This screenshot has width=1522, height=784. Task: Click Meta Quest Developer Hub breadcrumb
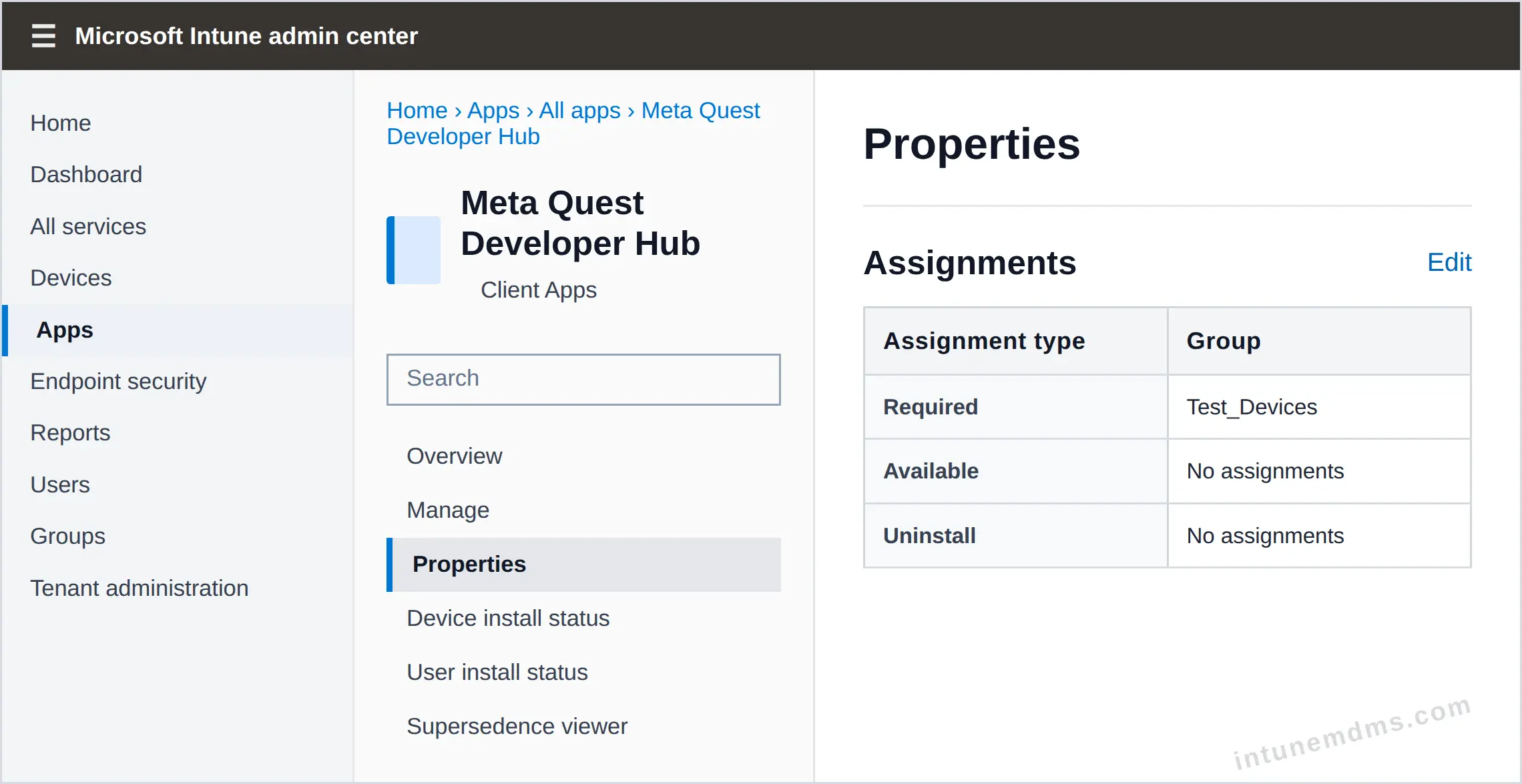click(x=573, y=123)
